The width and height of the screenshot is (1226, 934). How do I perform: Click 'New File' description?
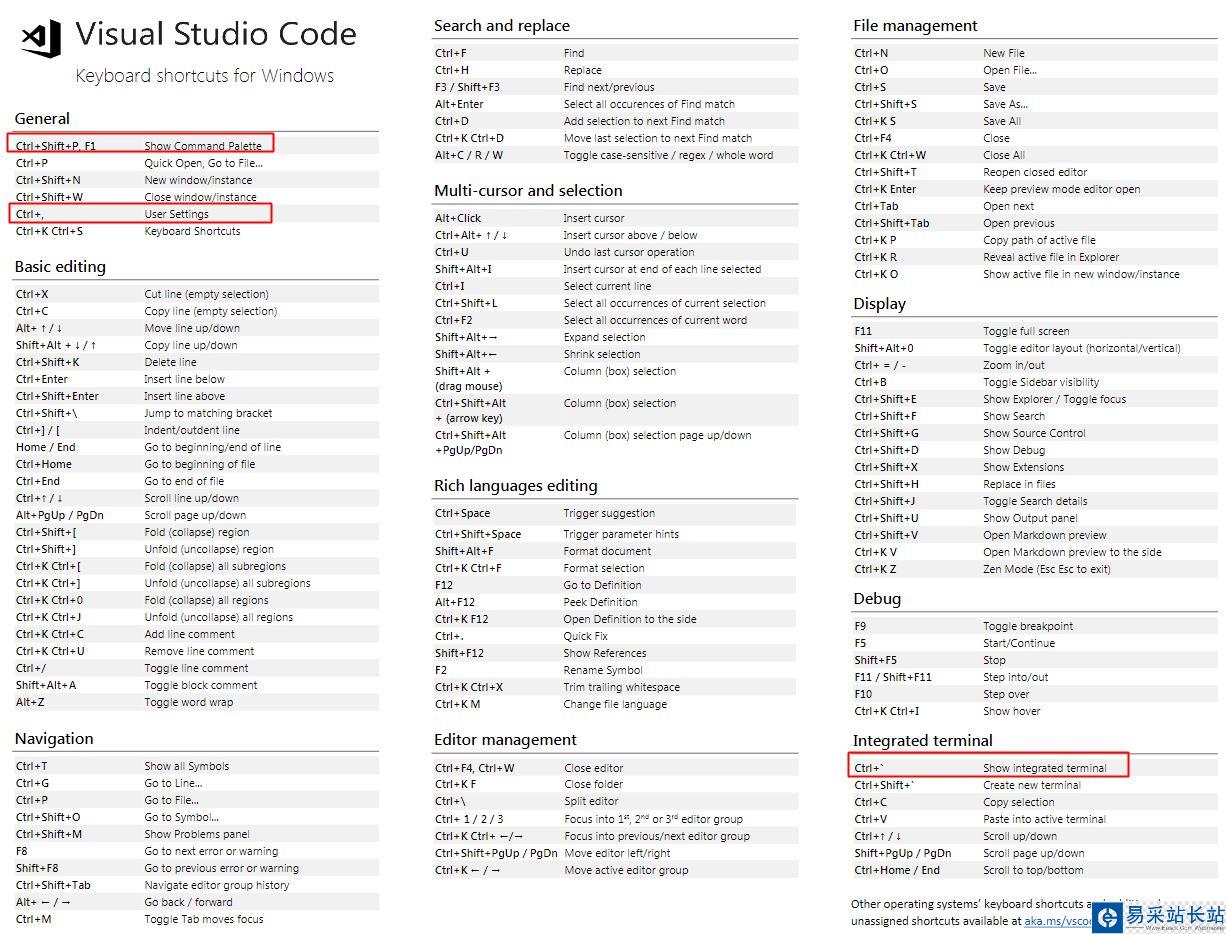(1003, 53)
